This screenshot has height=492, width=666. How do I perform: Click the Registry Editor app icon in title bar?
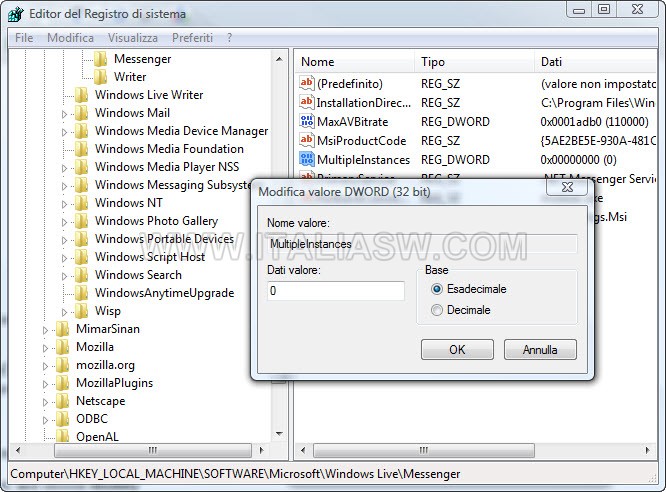pos(15,14)
